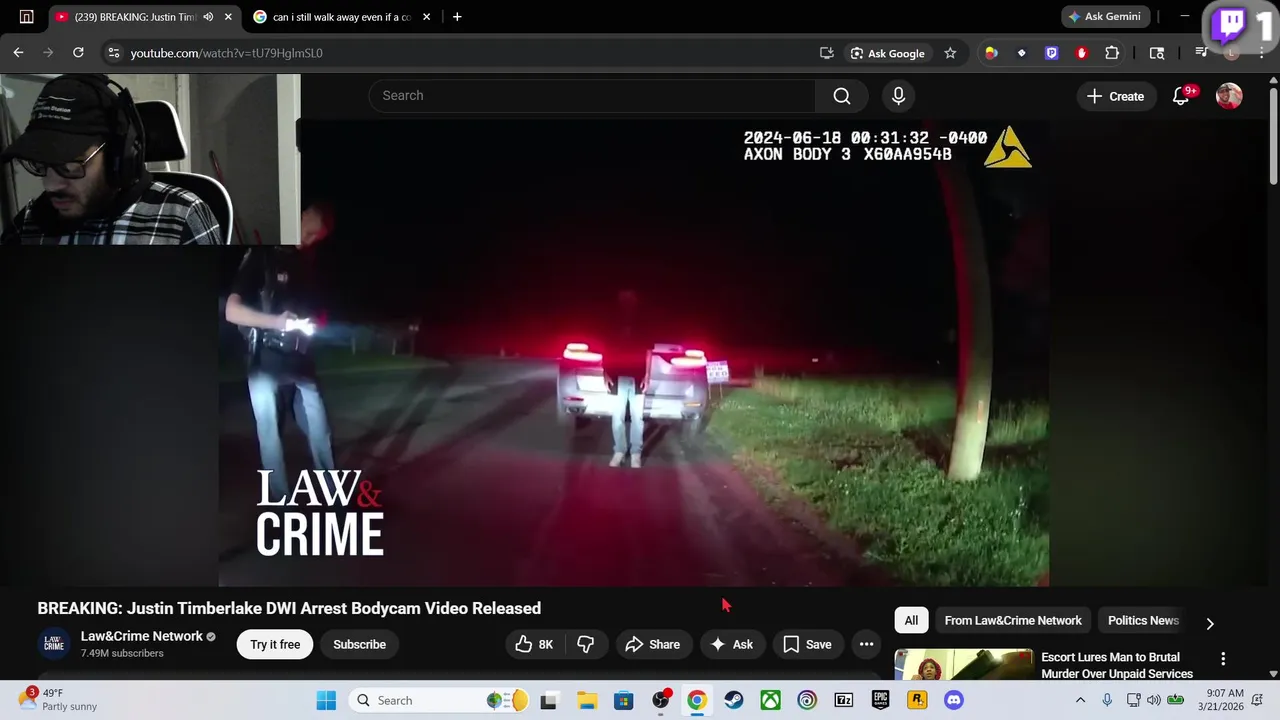The height and width of the screenshot is (720, 1280).
Task: Close the YouTube video tab
Action: (228, 17)
